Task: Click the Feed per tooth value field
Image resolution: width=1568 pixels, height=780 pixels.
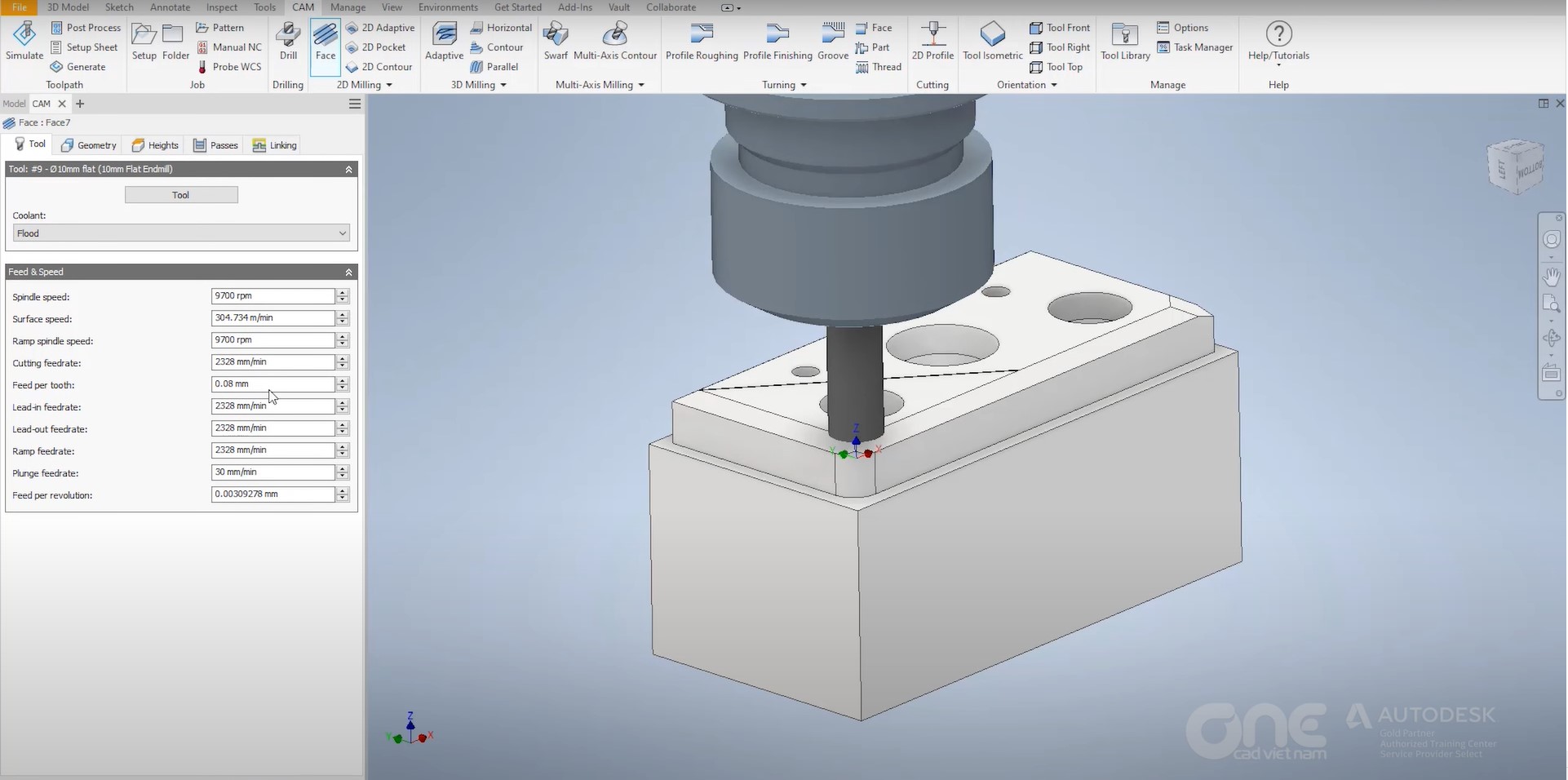Action: click(x=273, y=384)
